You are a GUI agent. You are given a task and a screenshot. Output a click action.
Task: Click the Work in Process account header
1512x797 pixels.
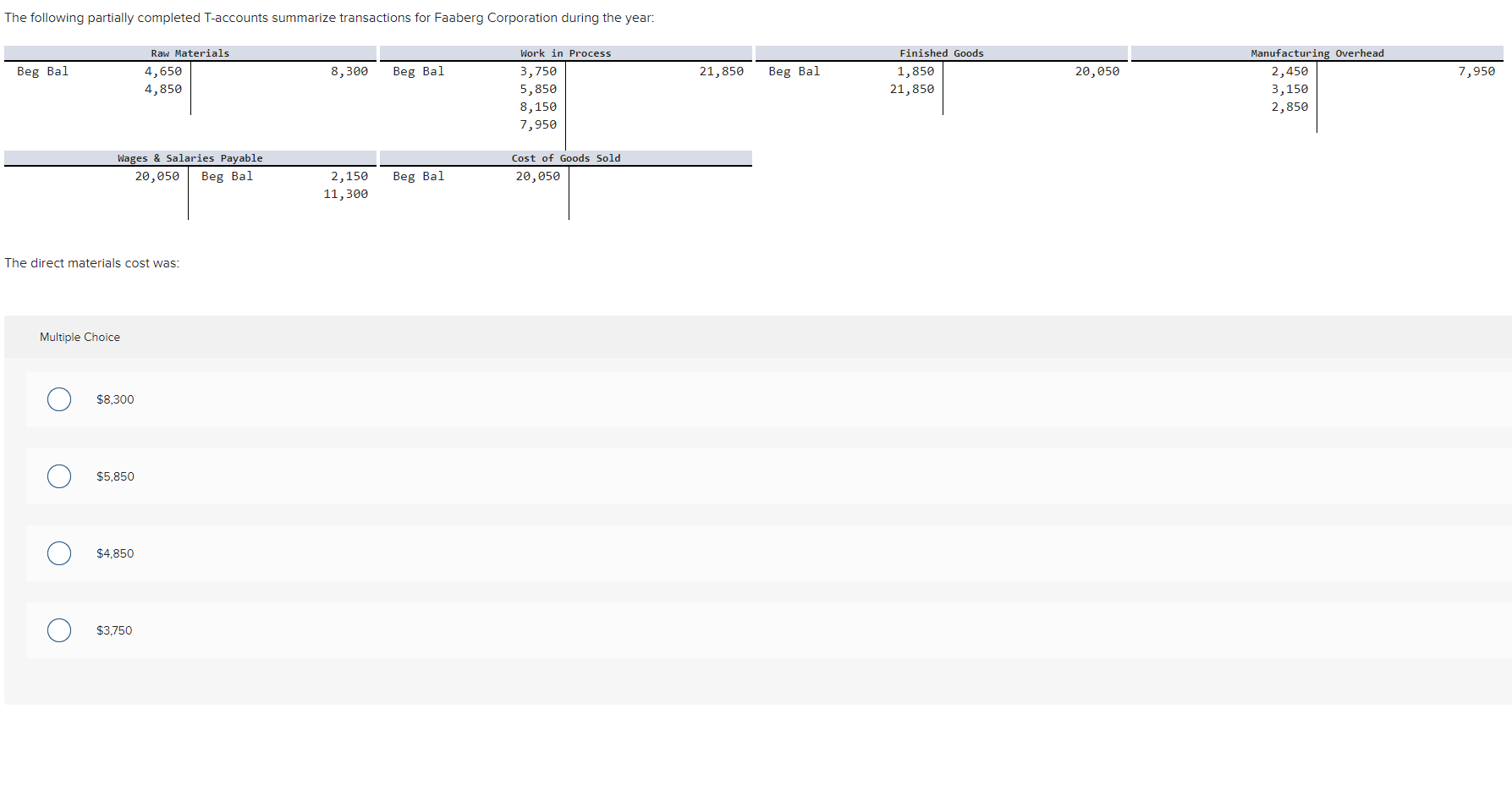click(x=566, y=53)
